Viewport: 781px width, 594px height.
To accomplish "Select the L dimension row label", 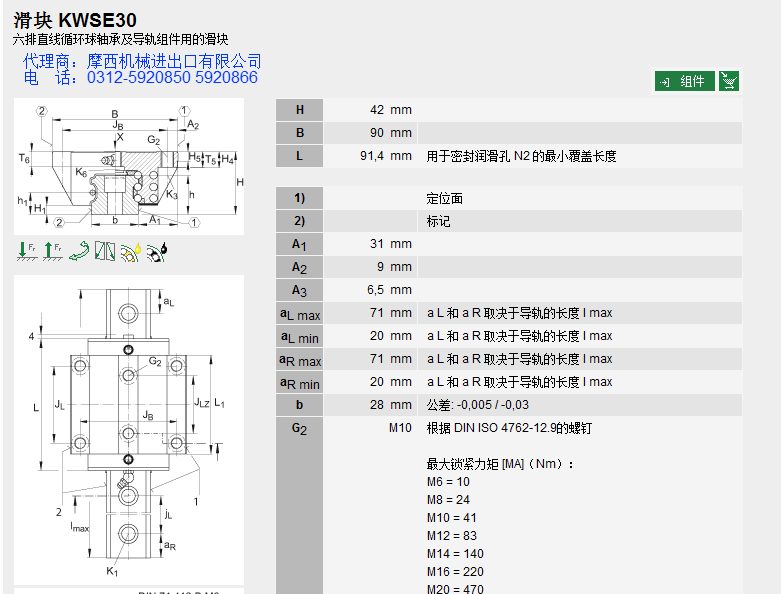I will point(300,156).
